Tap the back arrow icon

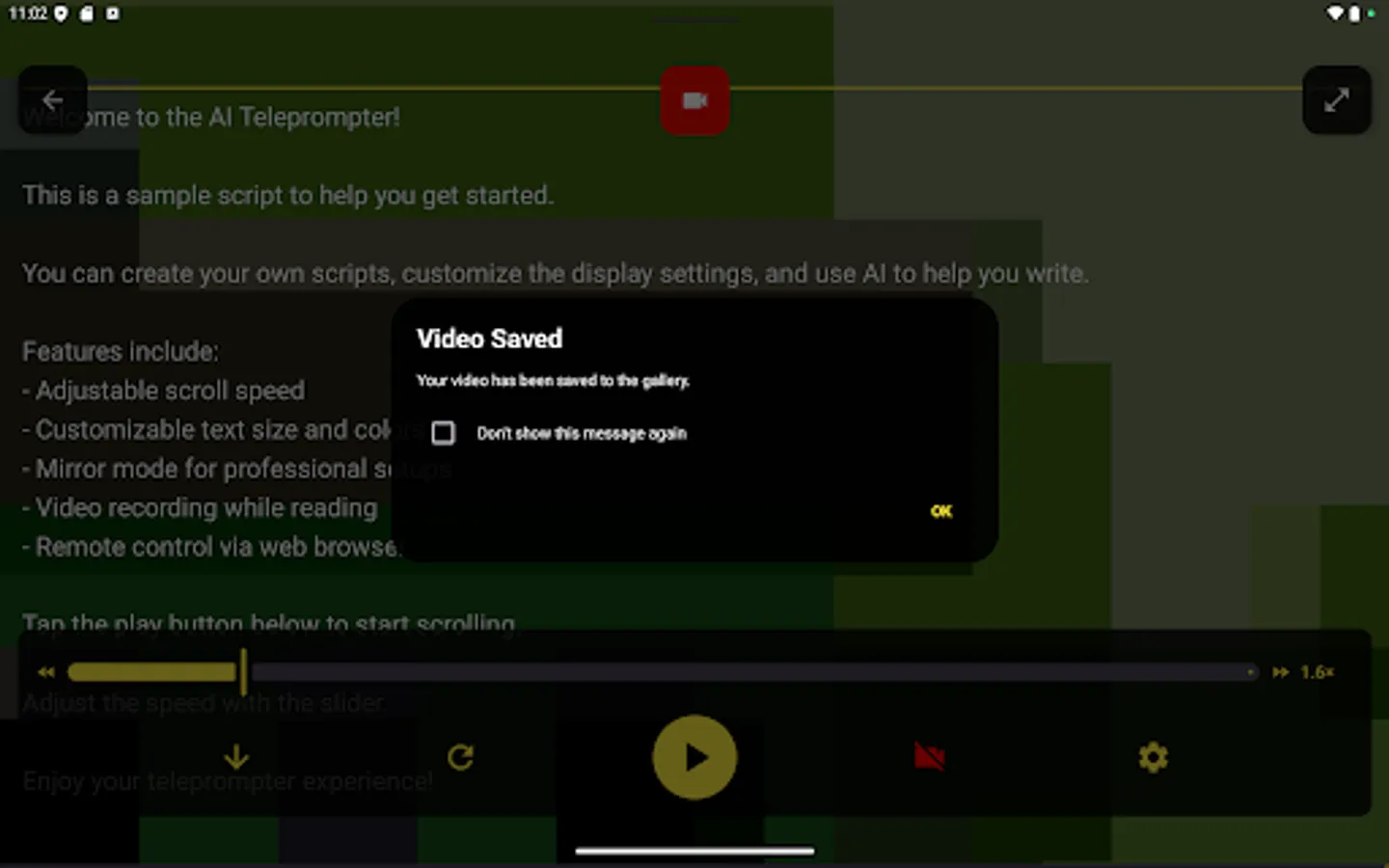click(52, 99)
